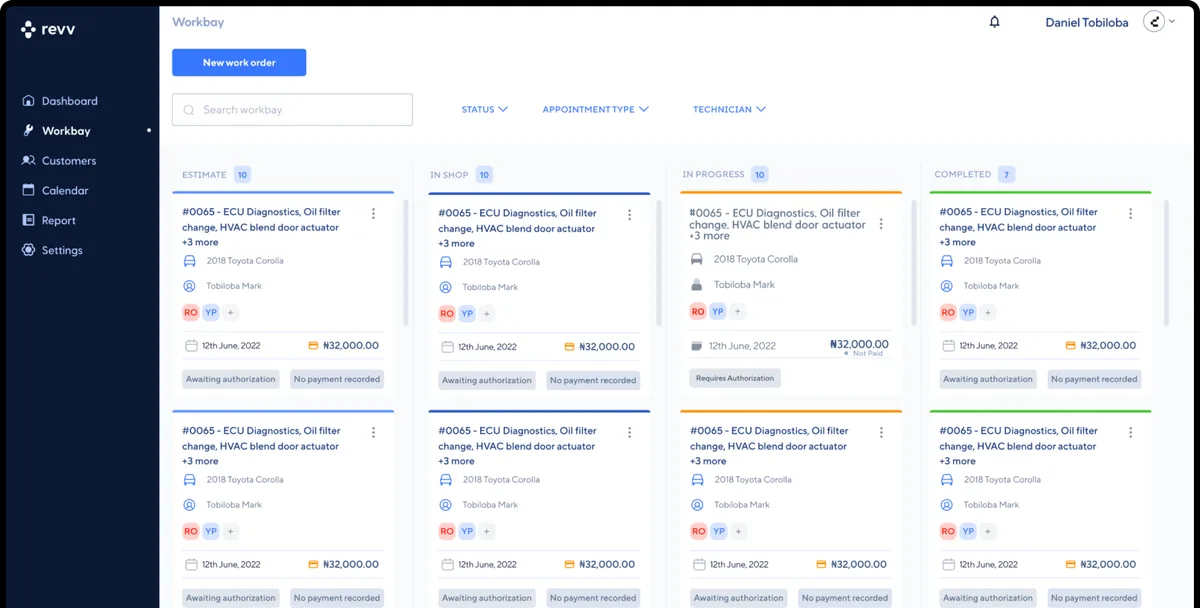Image resolution: width=1200 pixels, height=608 pixels.
Task: Click the In Progress column scrollbar
Action: pyautogui.click(x=914, y=262)
